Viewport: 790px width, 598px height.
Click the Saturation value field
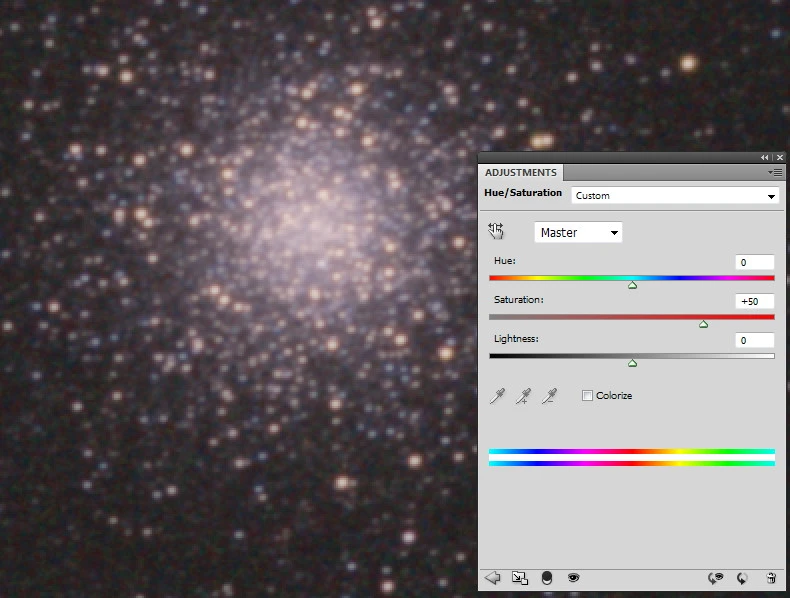[x=755, y=301]
